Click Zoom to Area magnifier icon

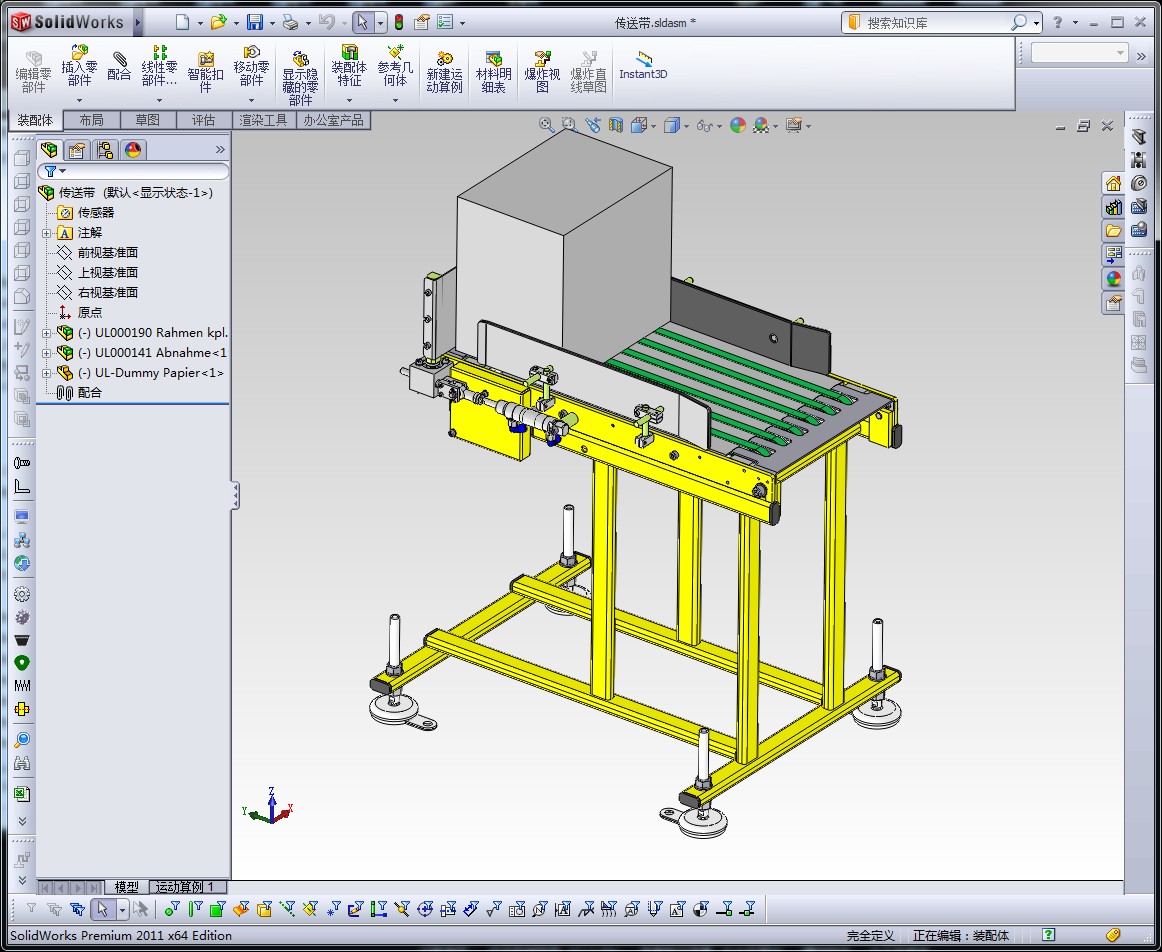(569, 124)
